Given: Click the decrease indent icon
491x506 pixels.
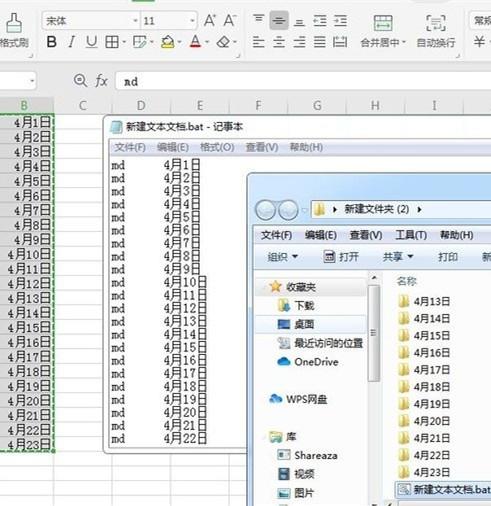Looking at the screenshot, I should 320,21.
